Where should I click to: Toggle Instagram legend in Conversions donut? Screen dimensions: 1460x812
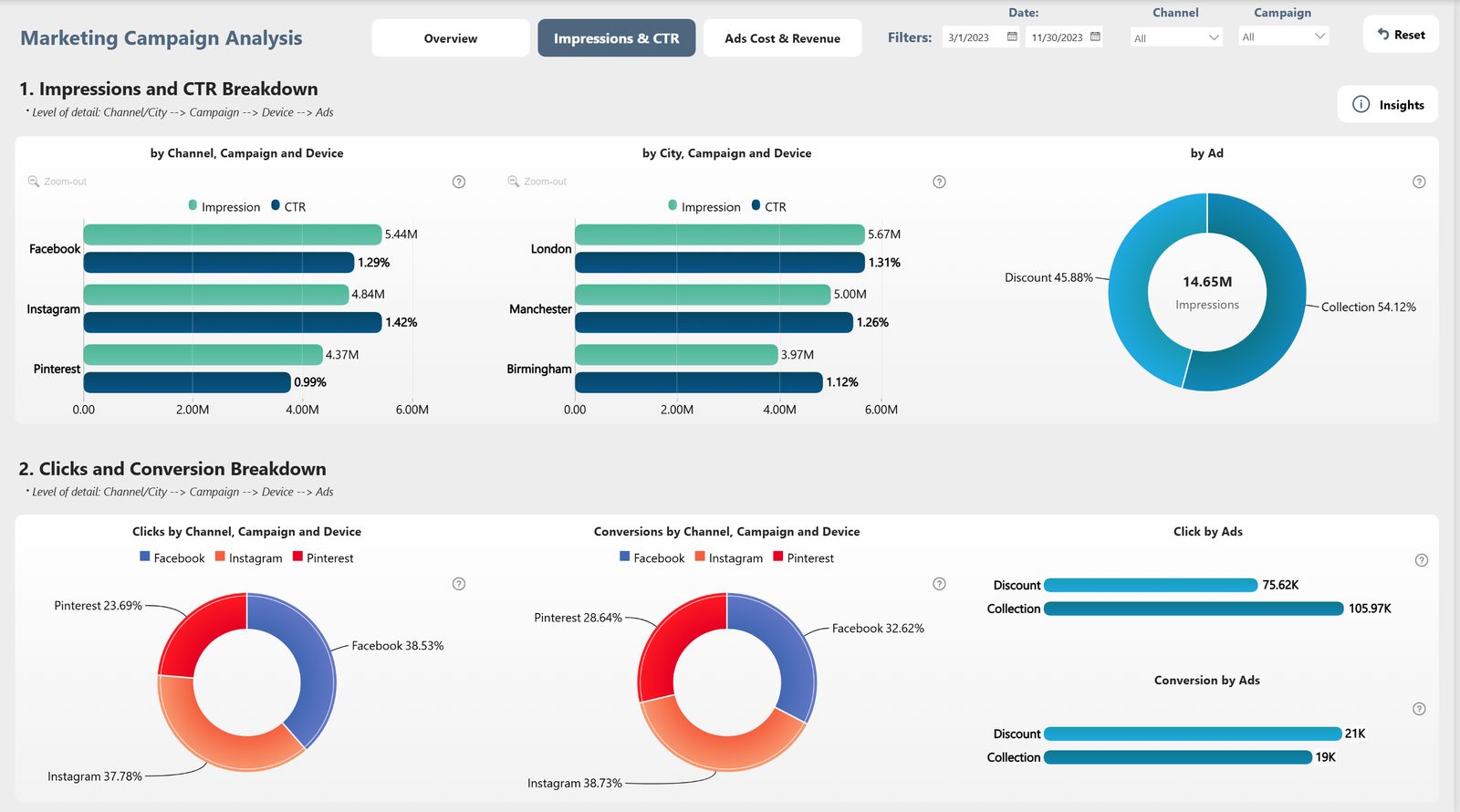click(x=729, y=557)
